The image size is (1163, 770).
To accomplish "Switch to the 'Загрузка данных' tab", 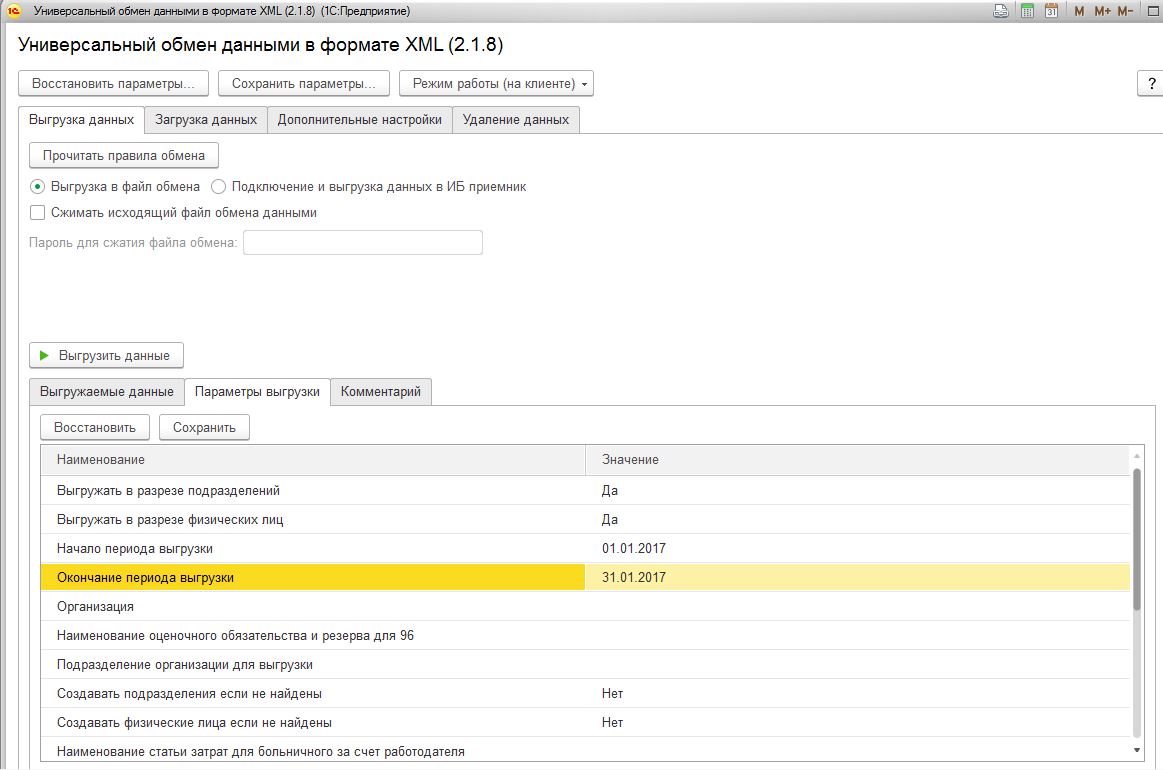I will pyautogui.click(x=206, y=120).
